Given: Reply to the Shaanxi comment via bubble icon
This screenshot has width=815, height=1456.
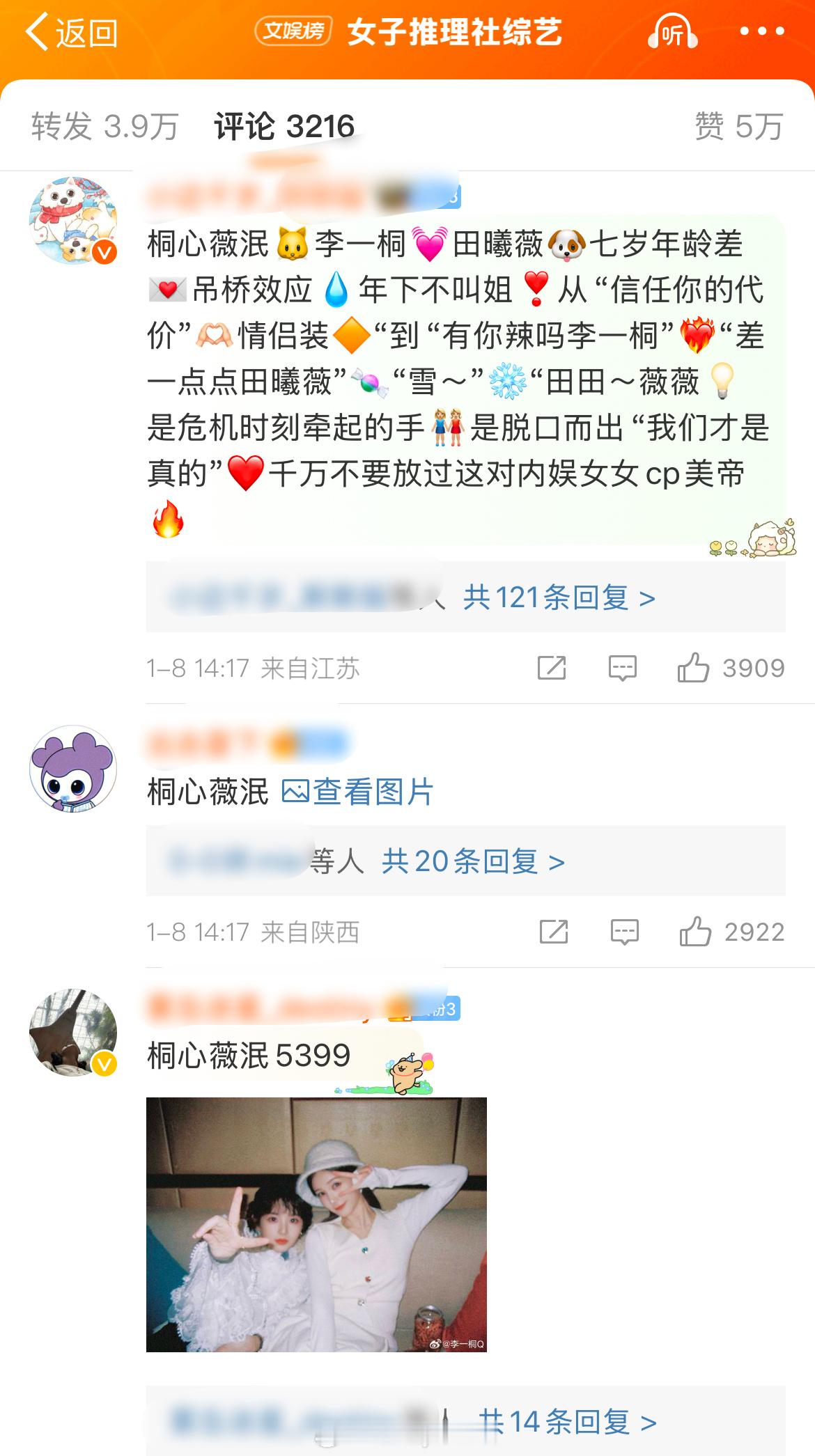Looking at the screenshot, I should pyautogui.click(x=624, y=932).
